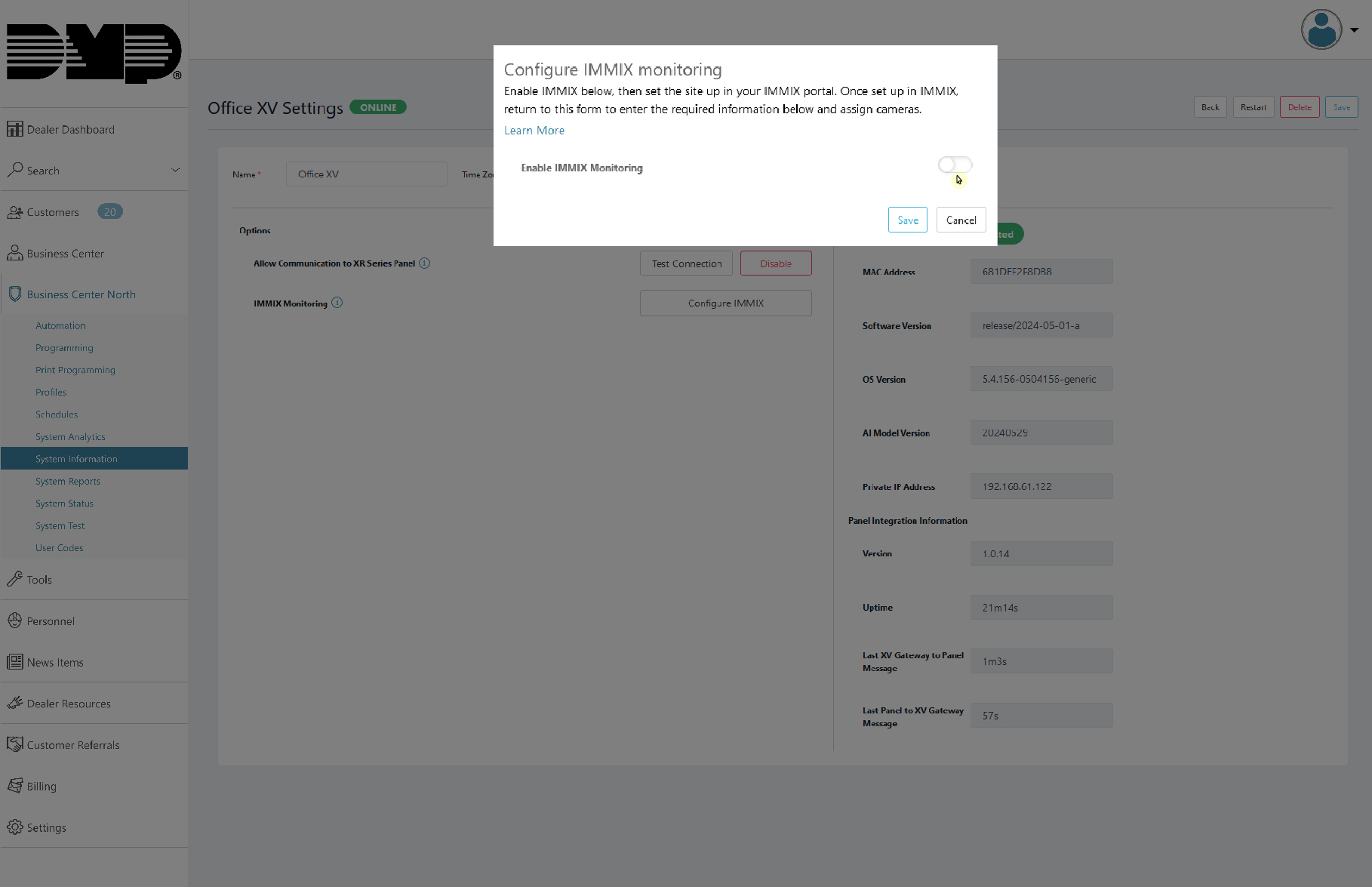Image resolution: width=1372 pixels, height=887 pixels.
Task: Click the DMP logo
Action: [x=94, y=53]
